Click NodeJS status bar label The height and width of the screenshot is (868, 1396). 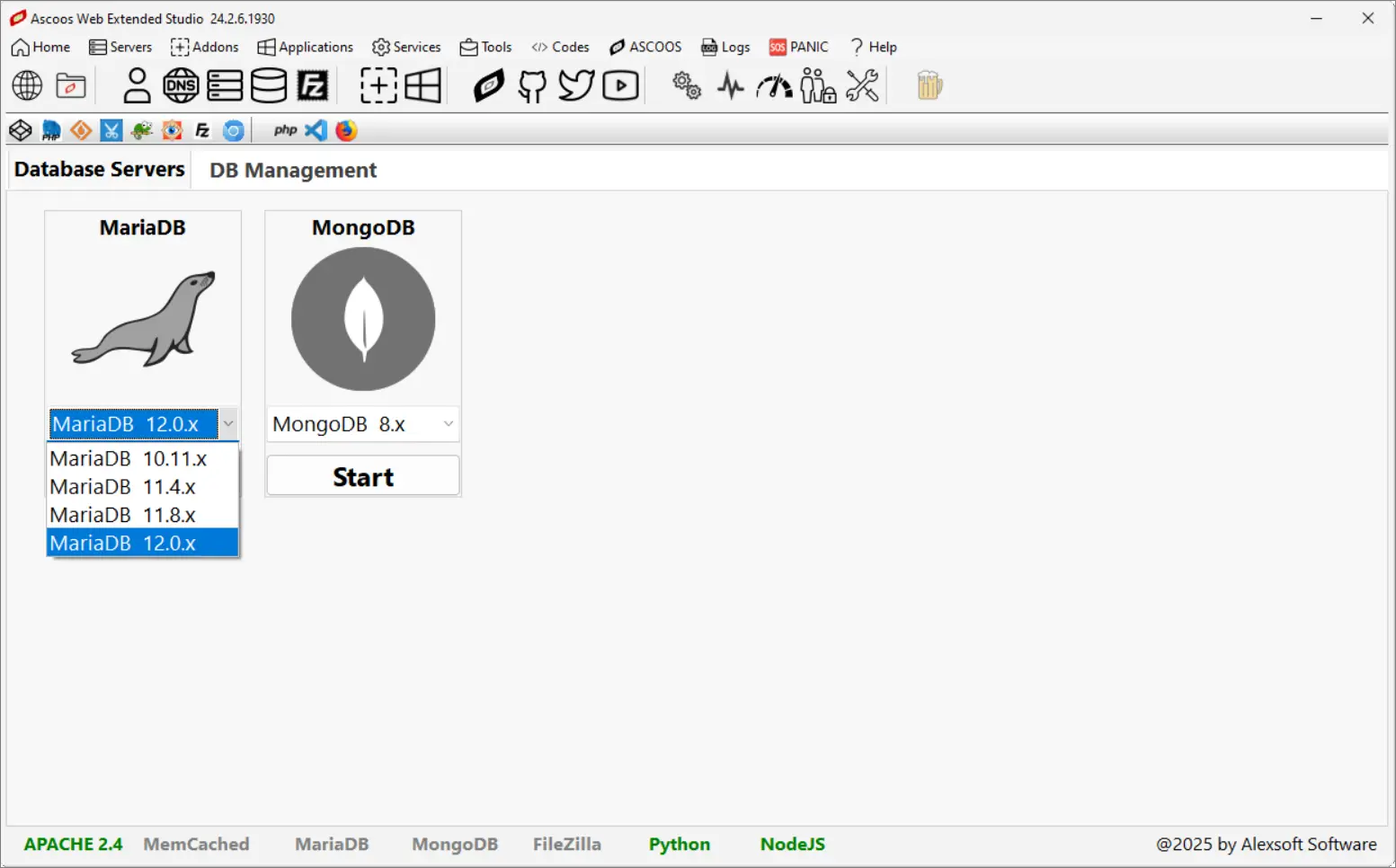pos(793,844)
